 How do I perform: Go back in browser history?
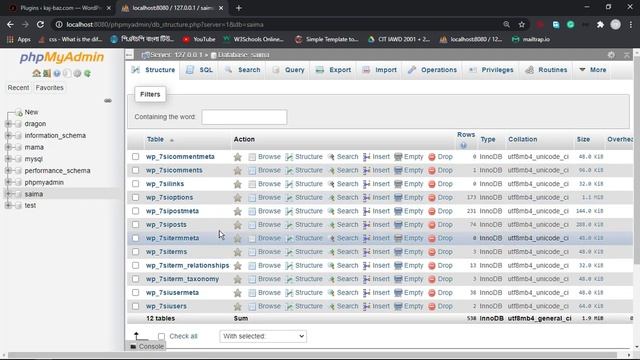pos(10,24)
